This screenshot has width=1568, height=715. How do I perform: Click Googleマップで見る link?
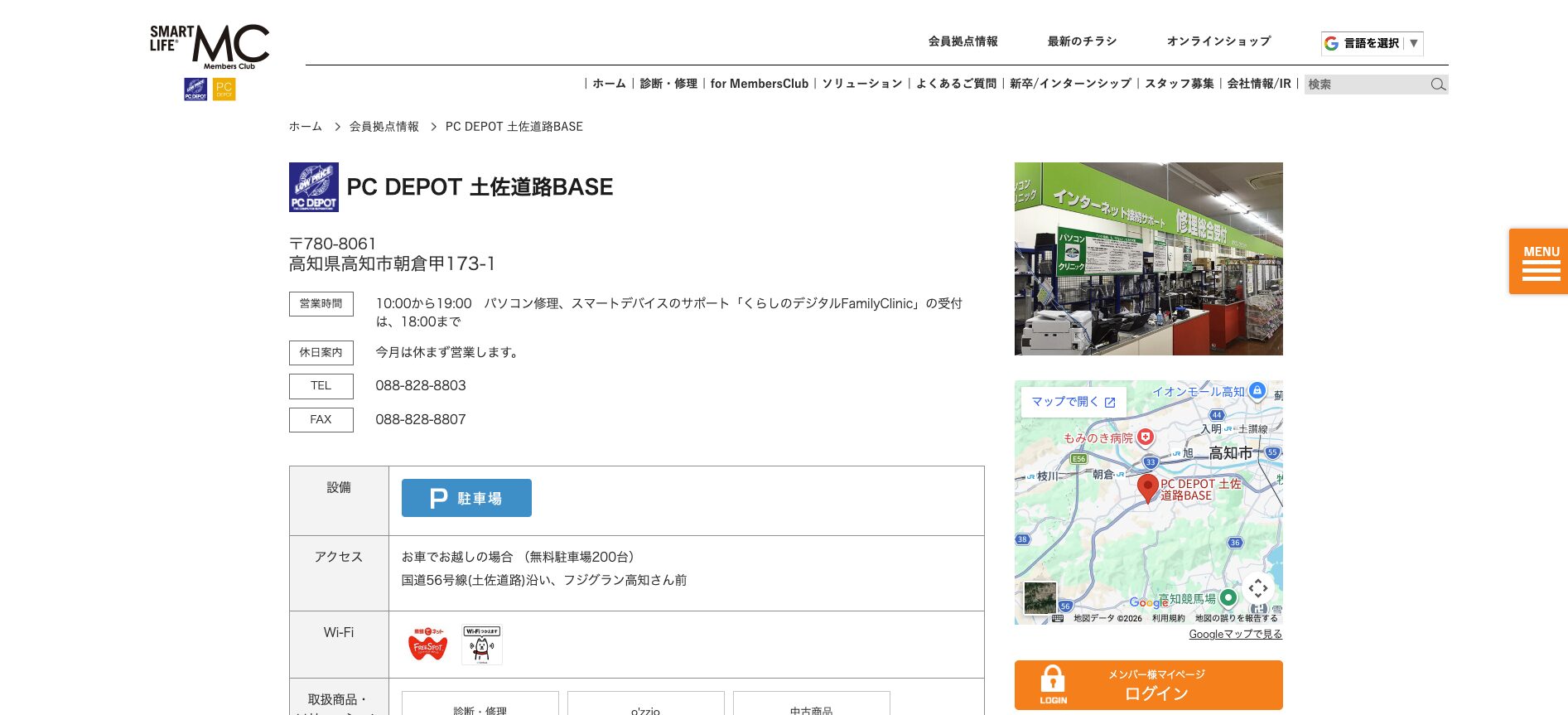point(1235,635)
